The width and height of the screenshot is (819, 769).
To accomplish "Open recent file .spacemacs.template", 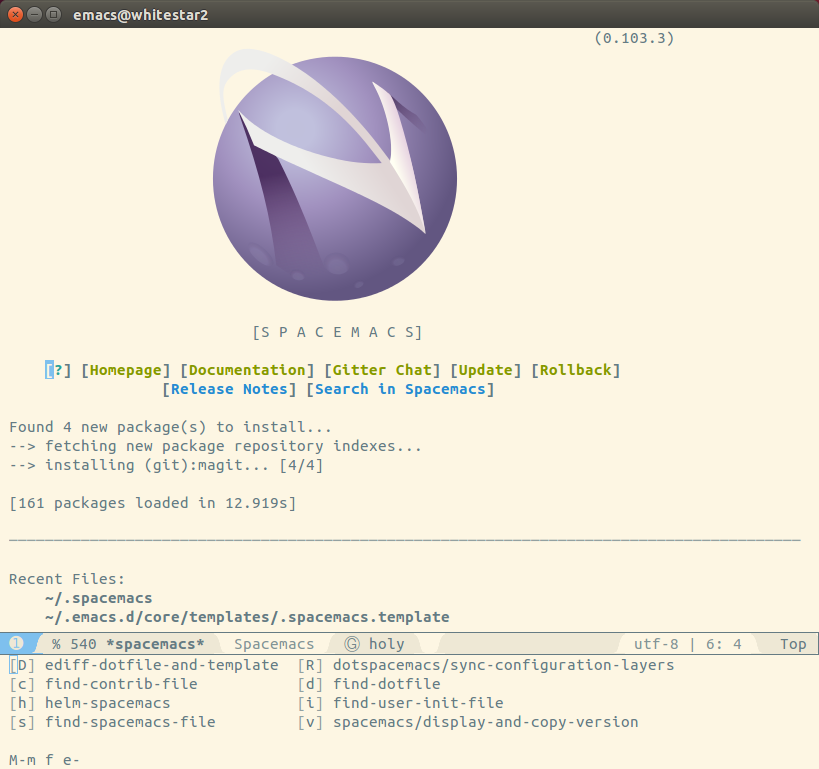I will coord(247,617).
